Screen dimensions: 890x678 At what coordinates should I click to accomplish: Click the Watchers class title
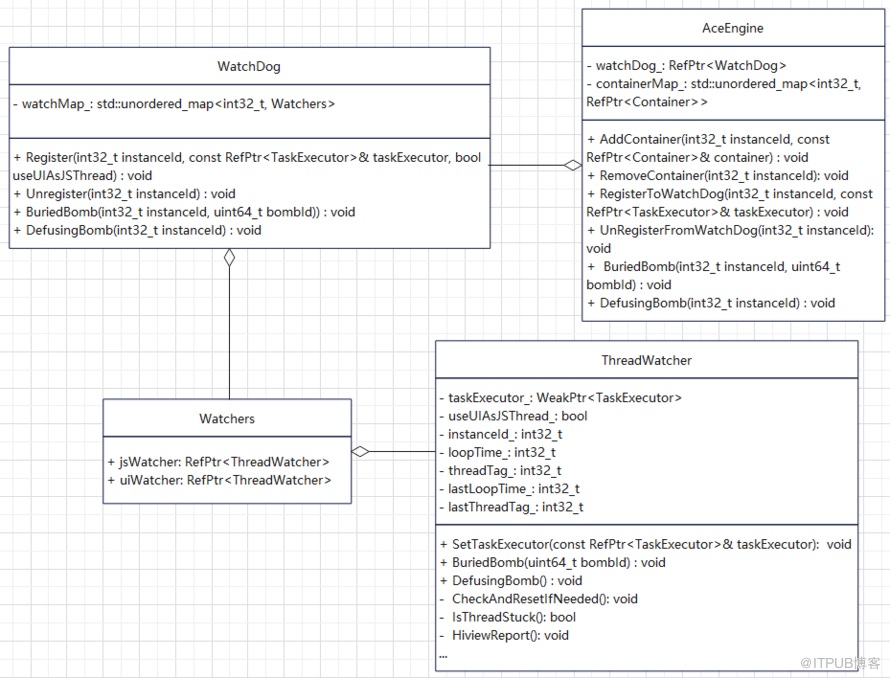pyautogui.click(x=227, y=418)
